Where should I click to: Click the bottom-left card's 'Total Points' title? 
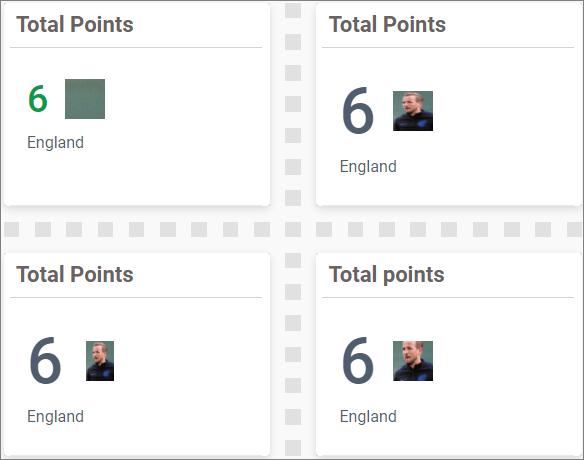(75, 275)
